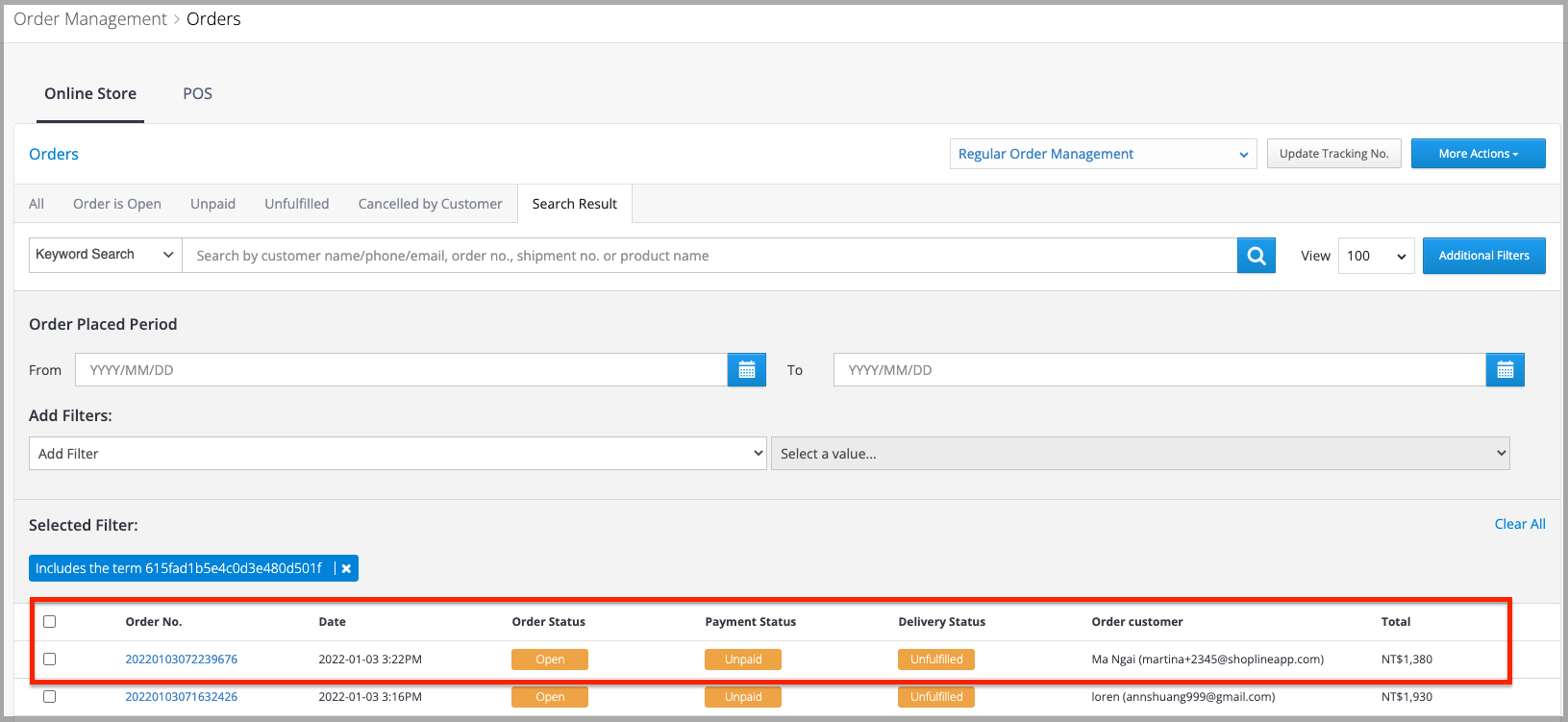Open order link 20220103072239676
Screen dimensions: 1568x722
coord(181,660)
